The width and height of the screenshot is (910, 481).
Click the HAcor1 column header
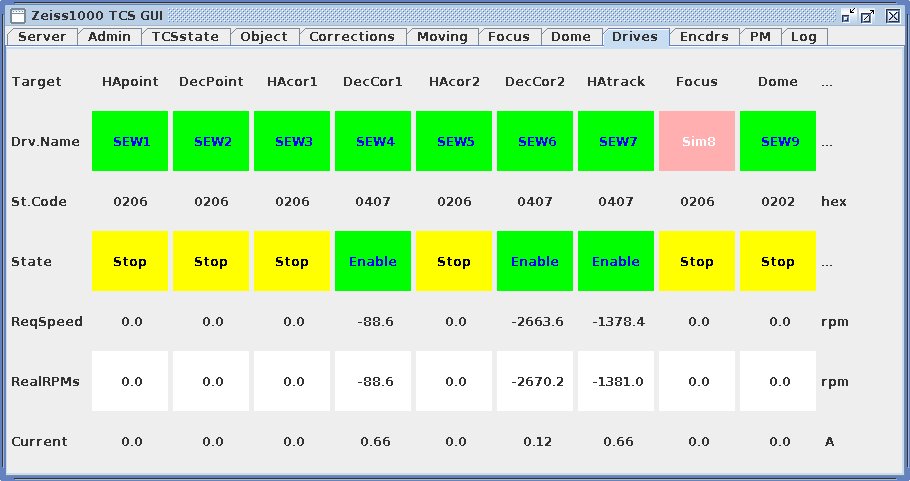pyautogui.click(x=292, y=82)
